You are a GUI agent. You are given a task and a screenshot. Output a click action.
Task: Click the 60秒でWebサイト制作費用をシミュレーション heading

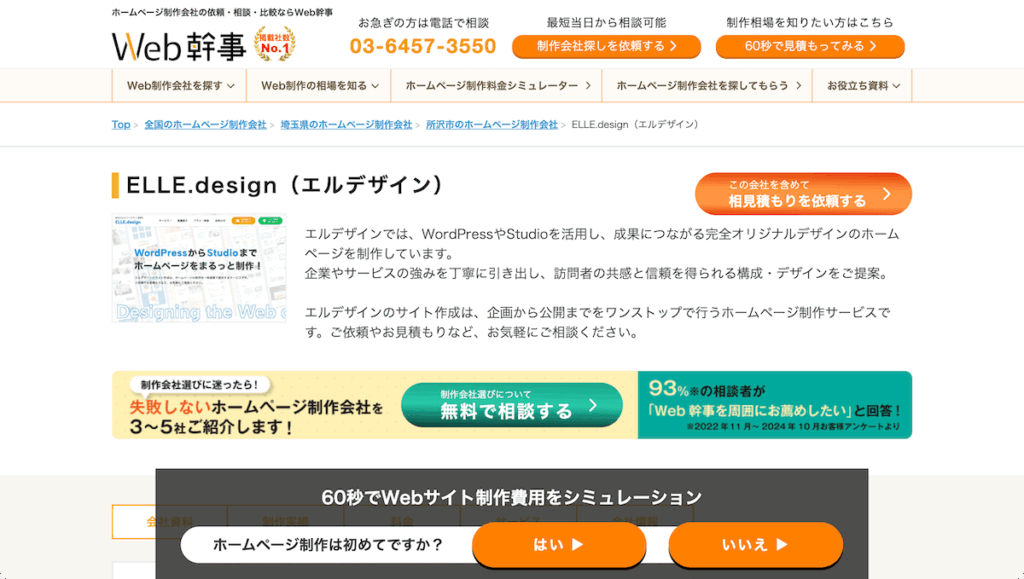pos(511,497)
